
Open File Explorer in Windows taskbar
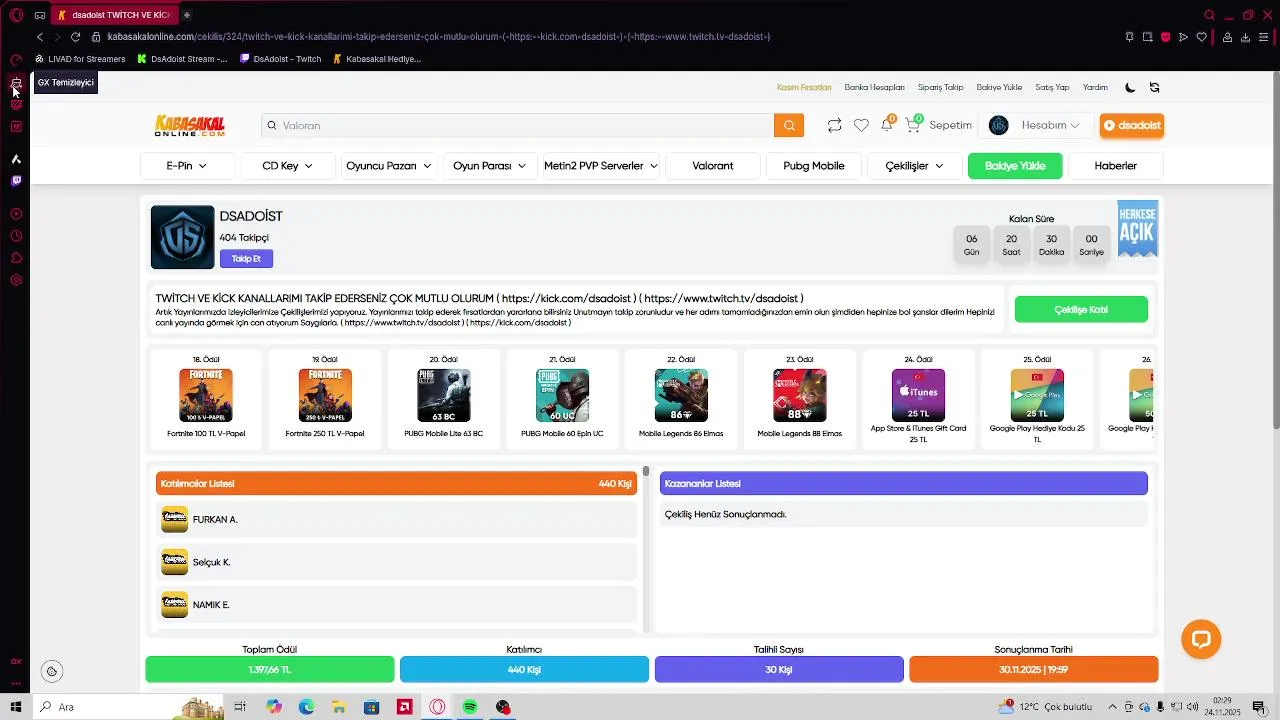click(339, 707)
